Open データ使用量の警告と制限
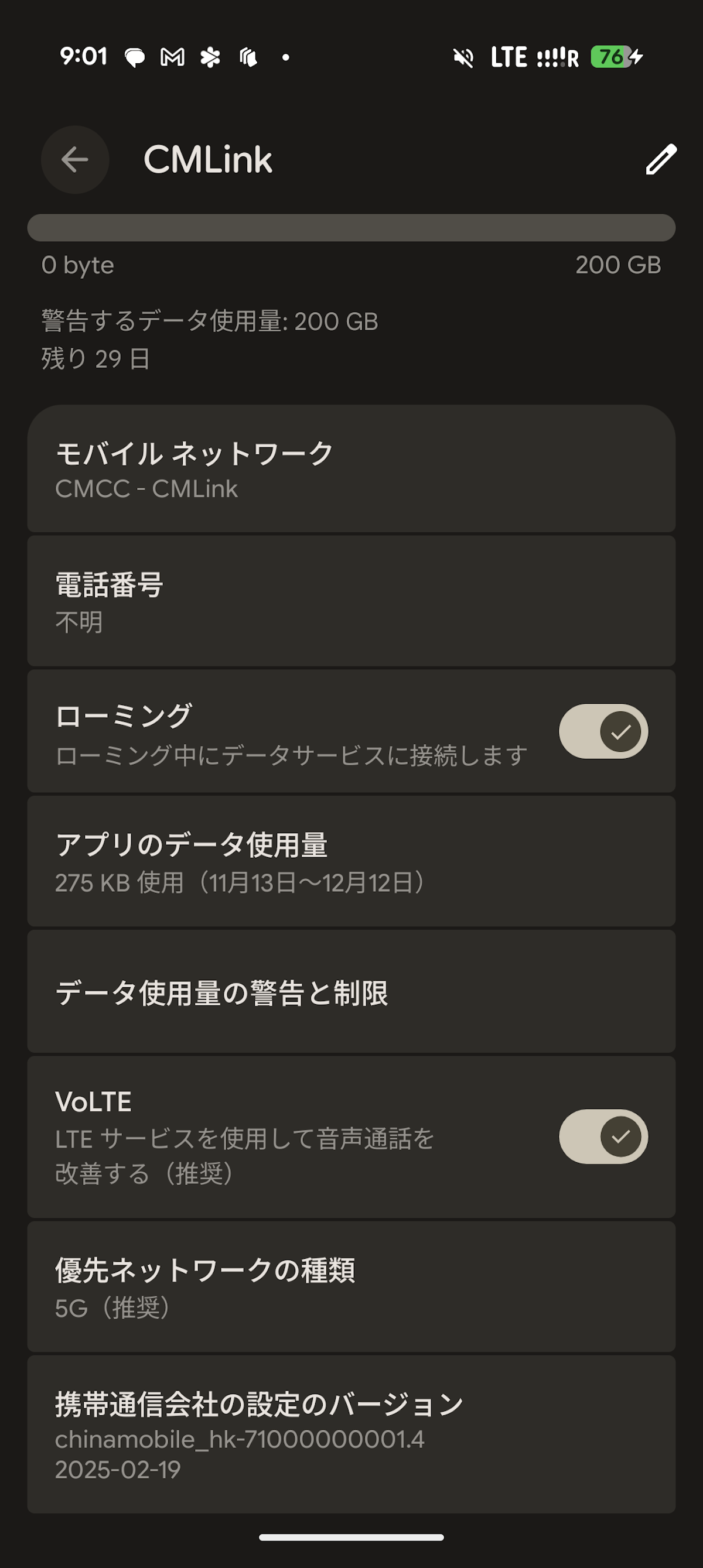 click(351, 993)
